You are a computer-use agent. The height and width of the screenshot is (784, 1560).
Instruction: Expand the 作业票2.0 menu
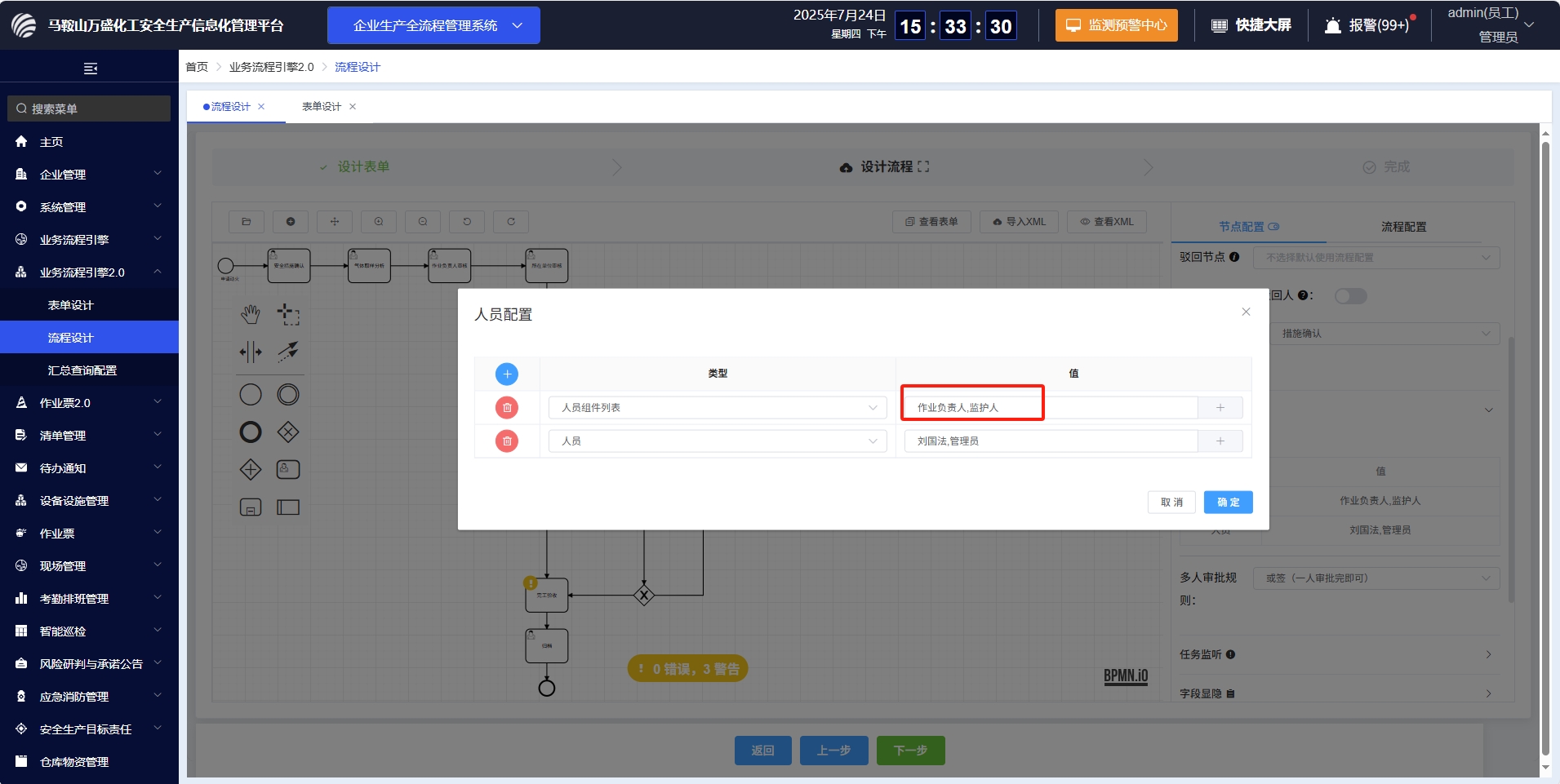[89, 403]
